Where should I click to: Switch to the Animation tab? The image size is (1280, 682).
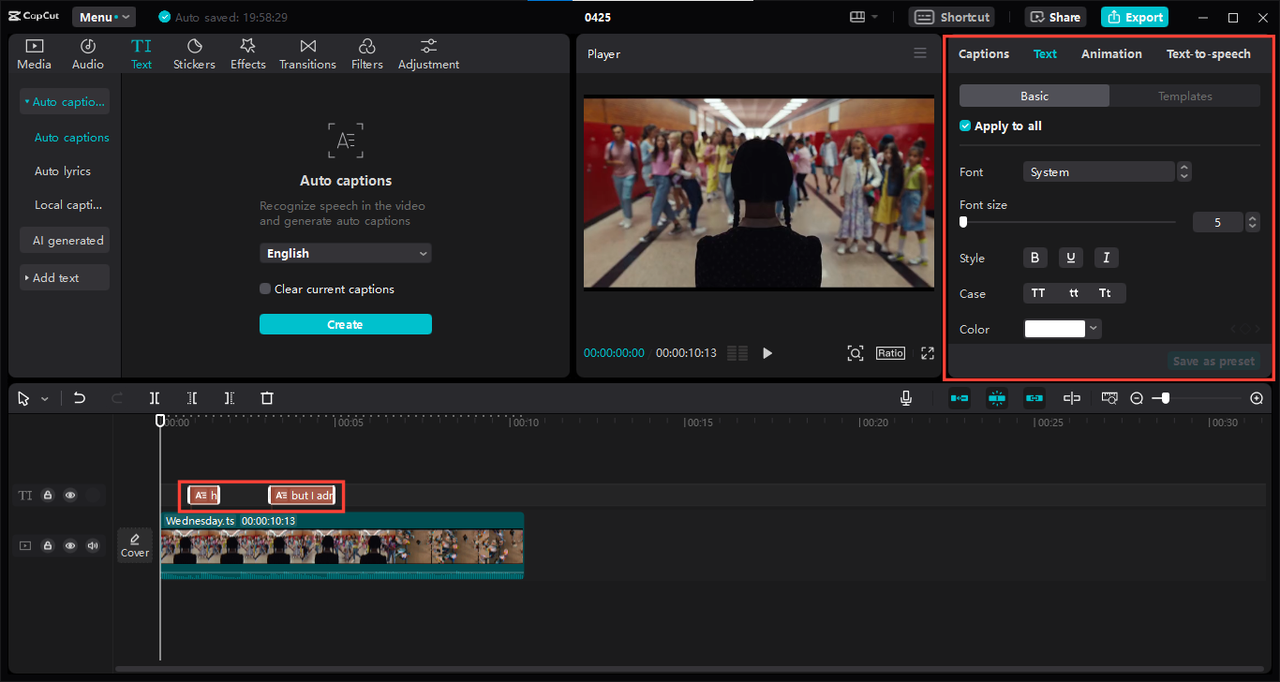click(x=1111, y=54)
